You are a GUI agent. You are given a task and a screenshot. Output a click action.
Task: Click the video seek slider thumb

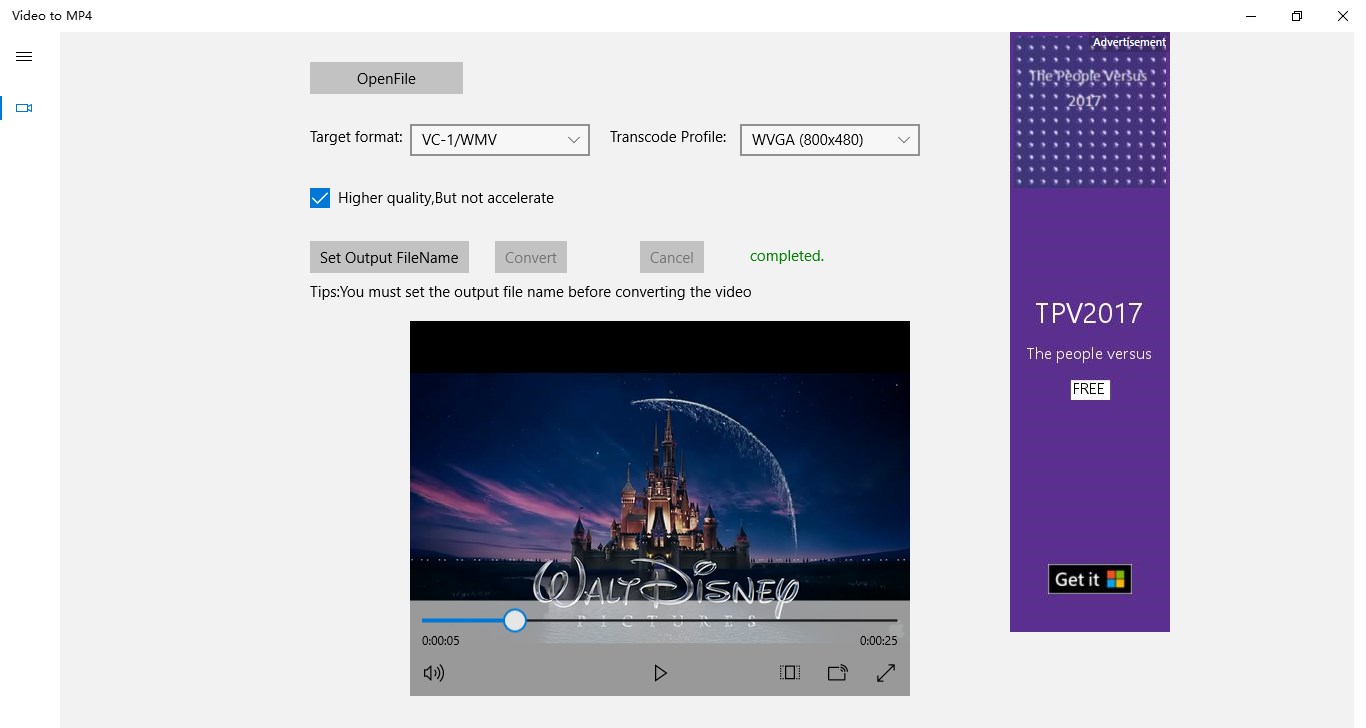coord(515,621)
